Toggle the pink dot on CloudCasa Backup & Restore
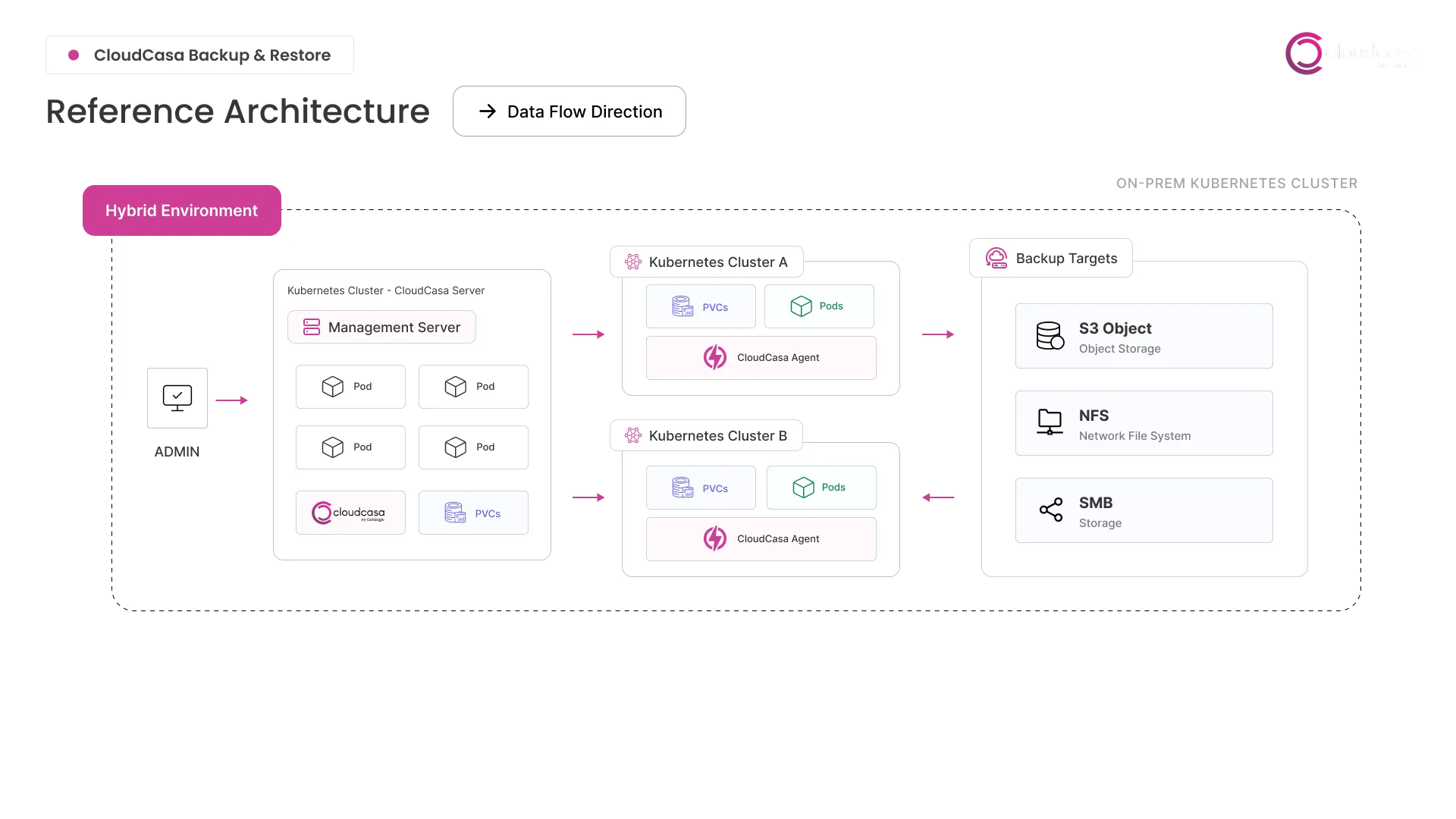The width and height of the screenshot is (1456, 819). tap(73, 55)
